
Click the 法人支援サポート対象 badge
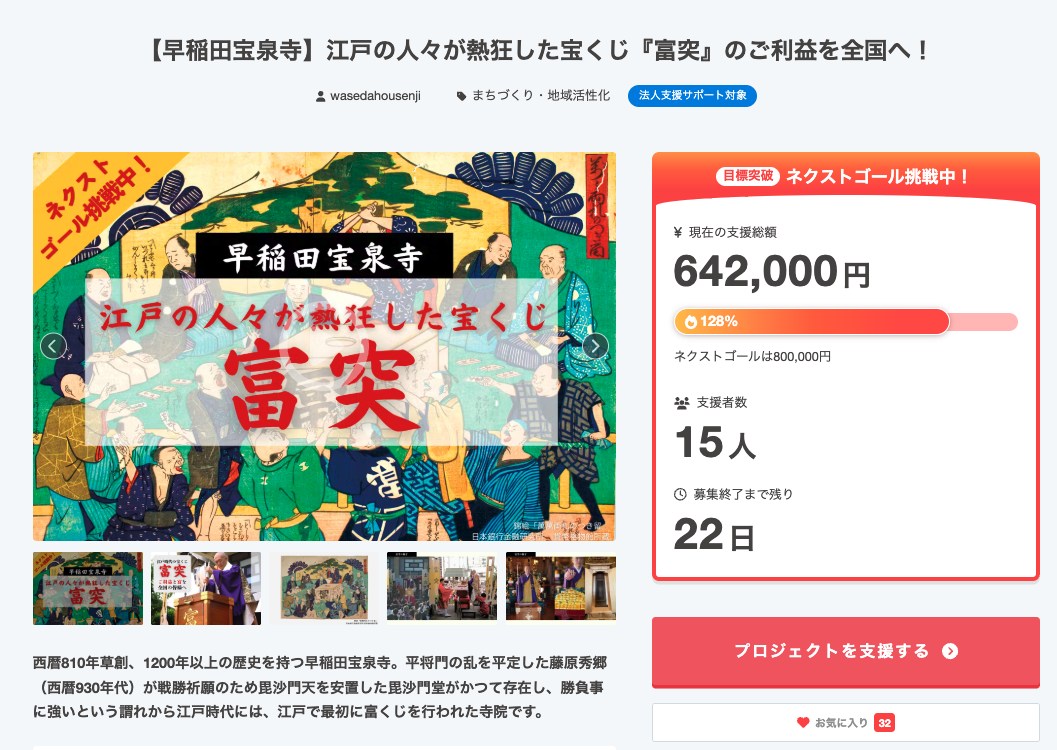(x=692, y=96)
